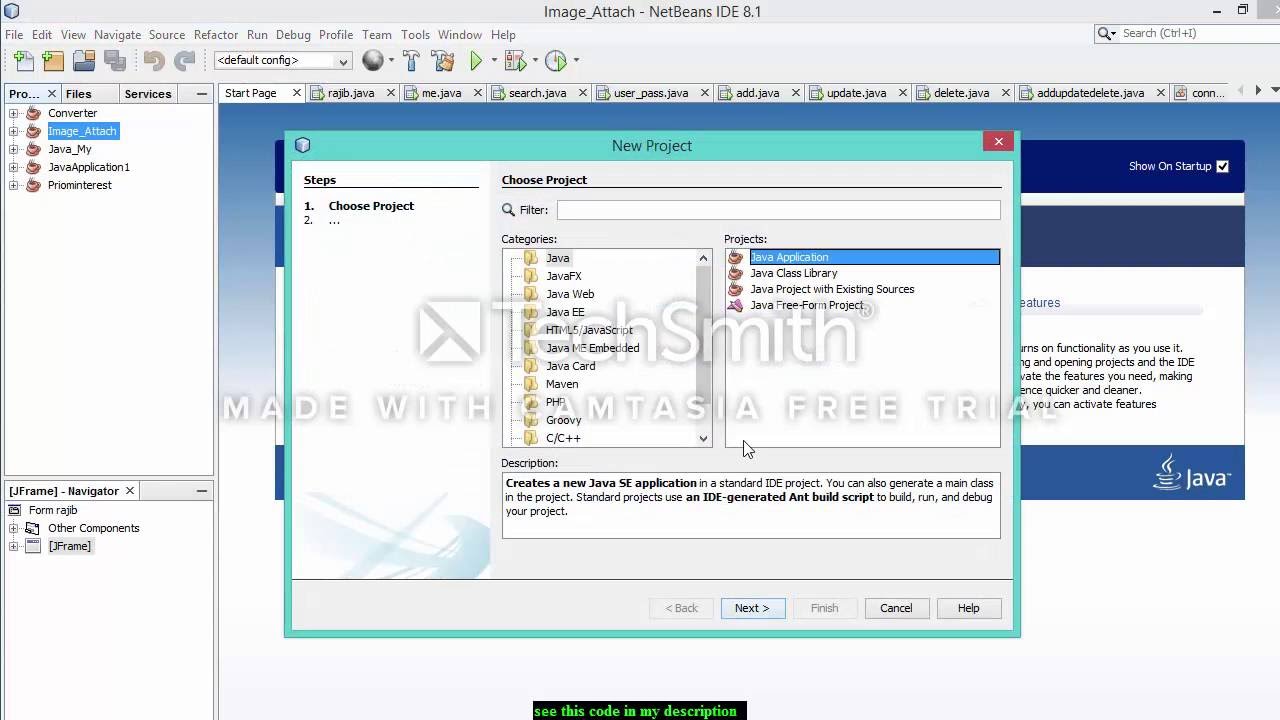Expand the Converter project node
Screen dimensions: 1280x720
coord(14,113)
